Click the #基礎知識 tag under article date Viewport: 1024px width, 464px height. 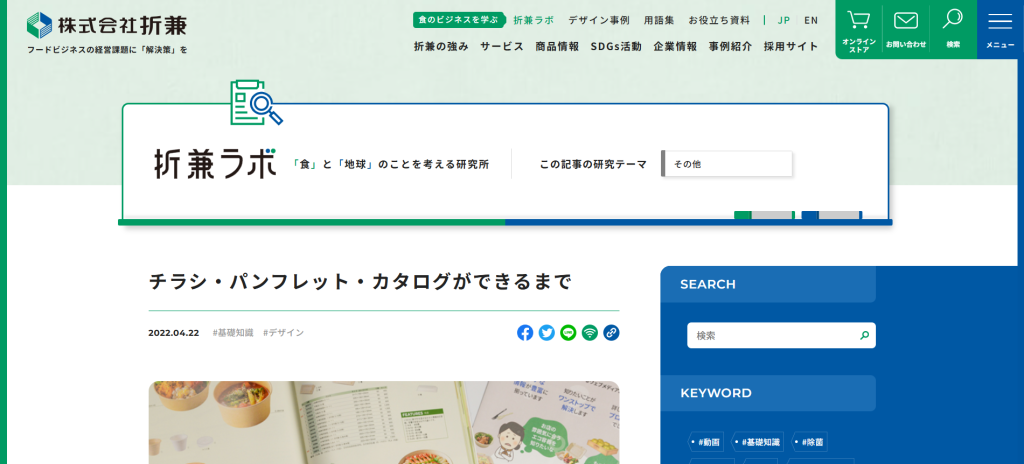(x=233, y=333)
